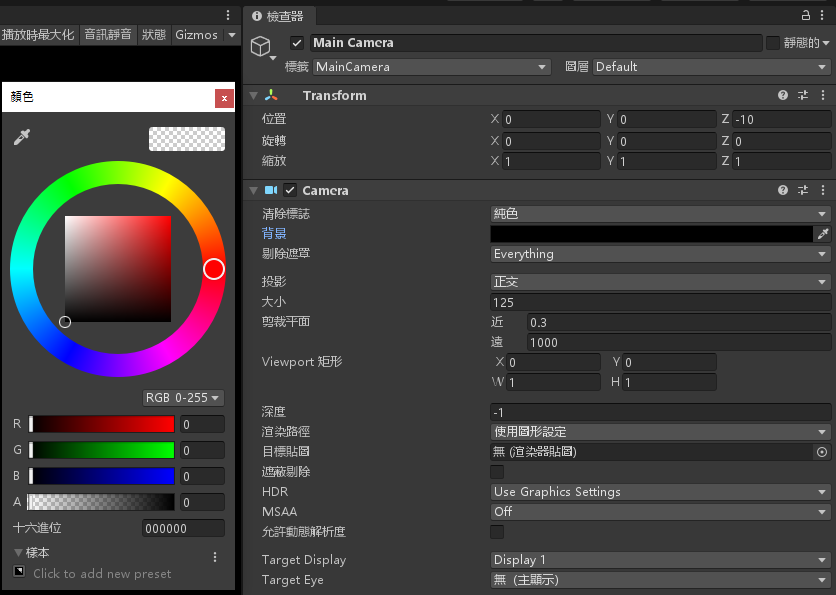Open swatches section options menu

click(215, 557)
